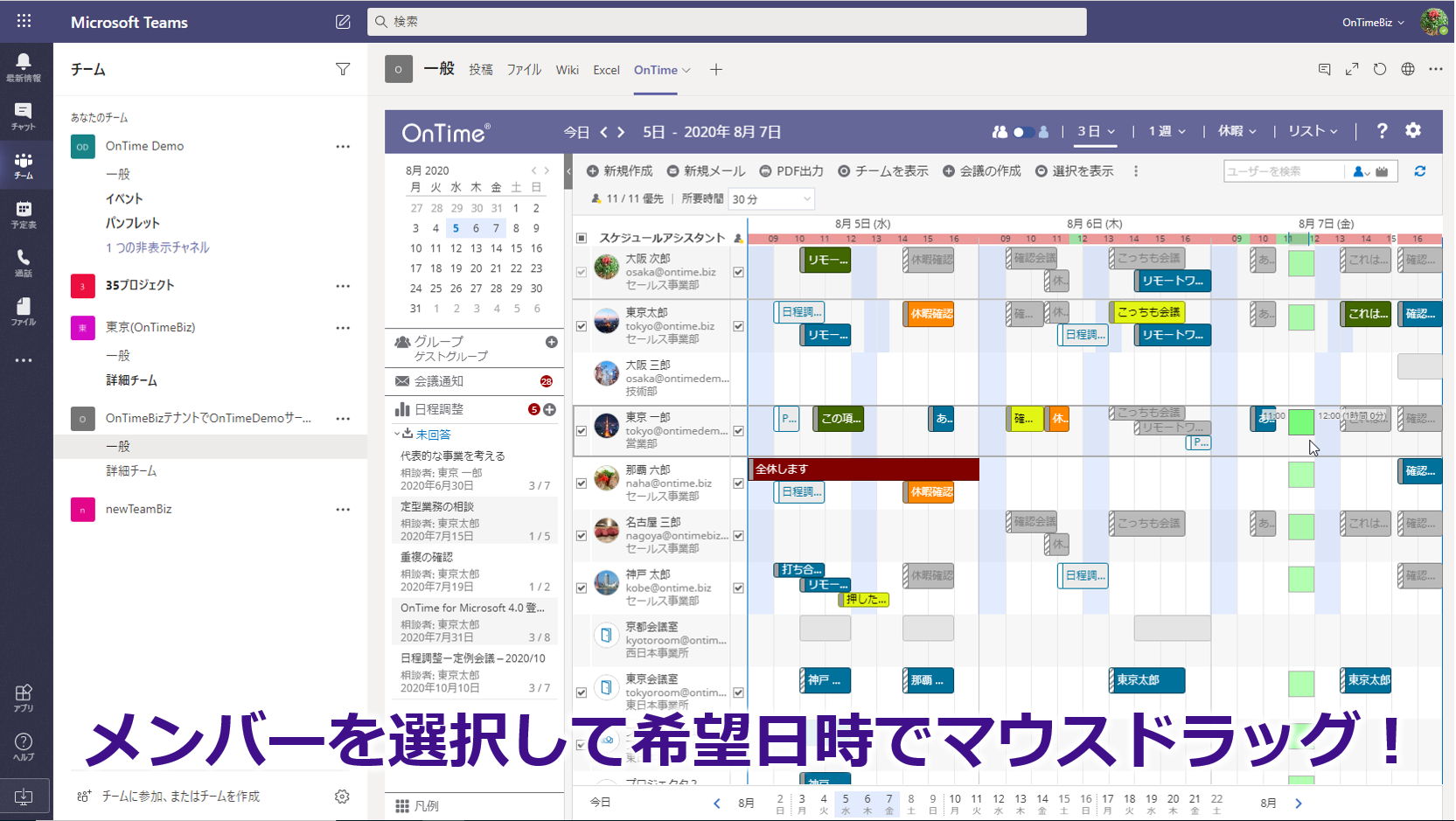Click the Teams search box
Screen dimensions: 1456x821
pyautogui.click(x=727, y=22)
